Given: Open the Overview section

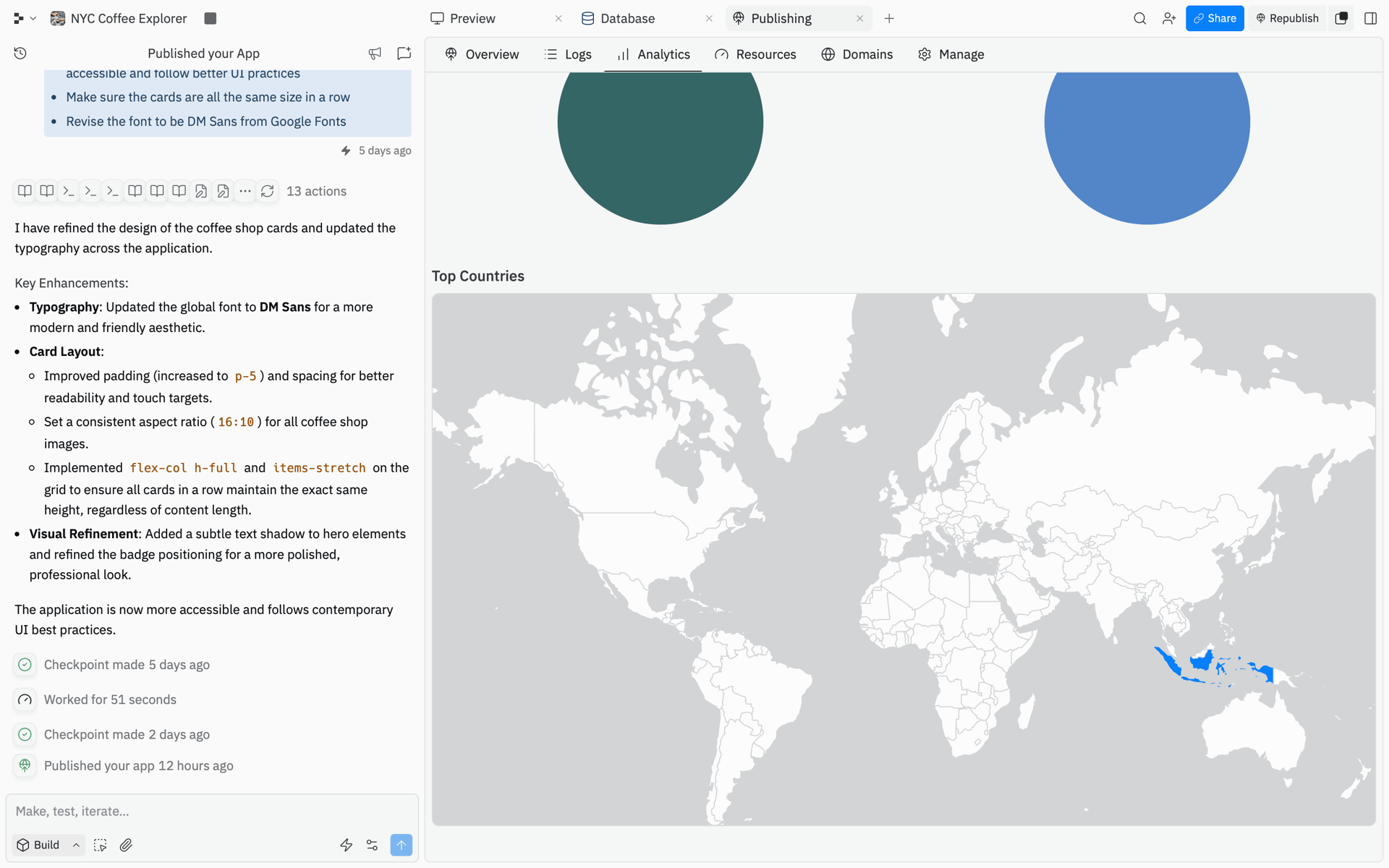Looking at the screenshot, I should (482, 54).
